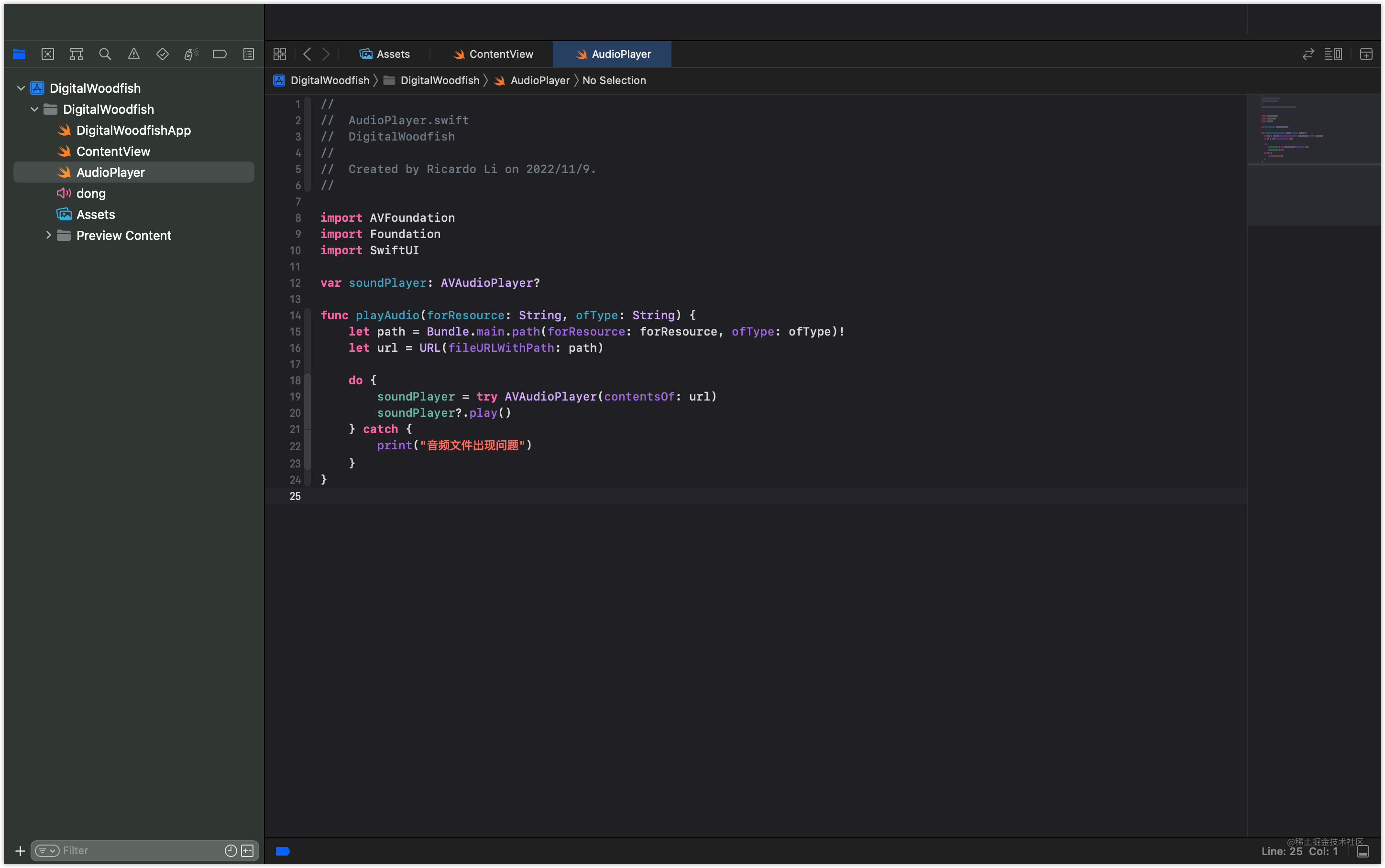Collapse the DigitalWoodfish group folder
The width and height of the screenshot is (1385, 868).
(34, 109)
